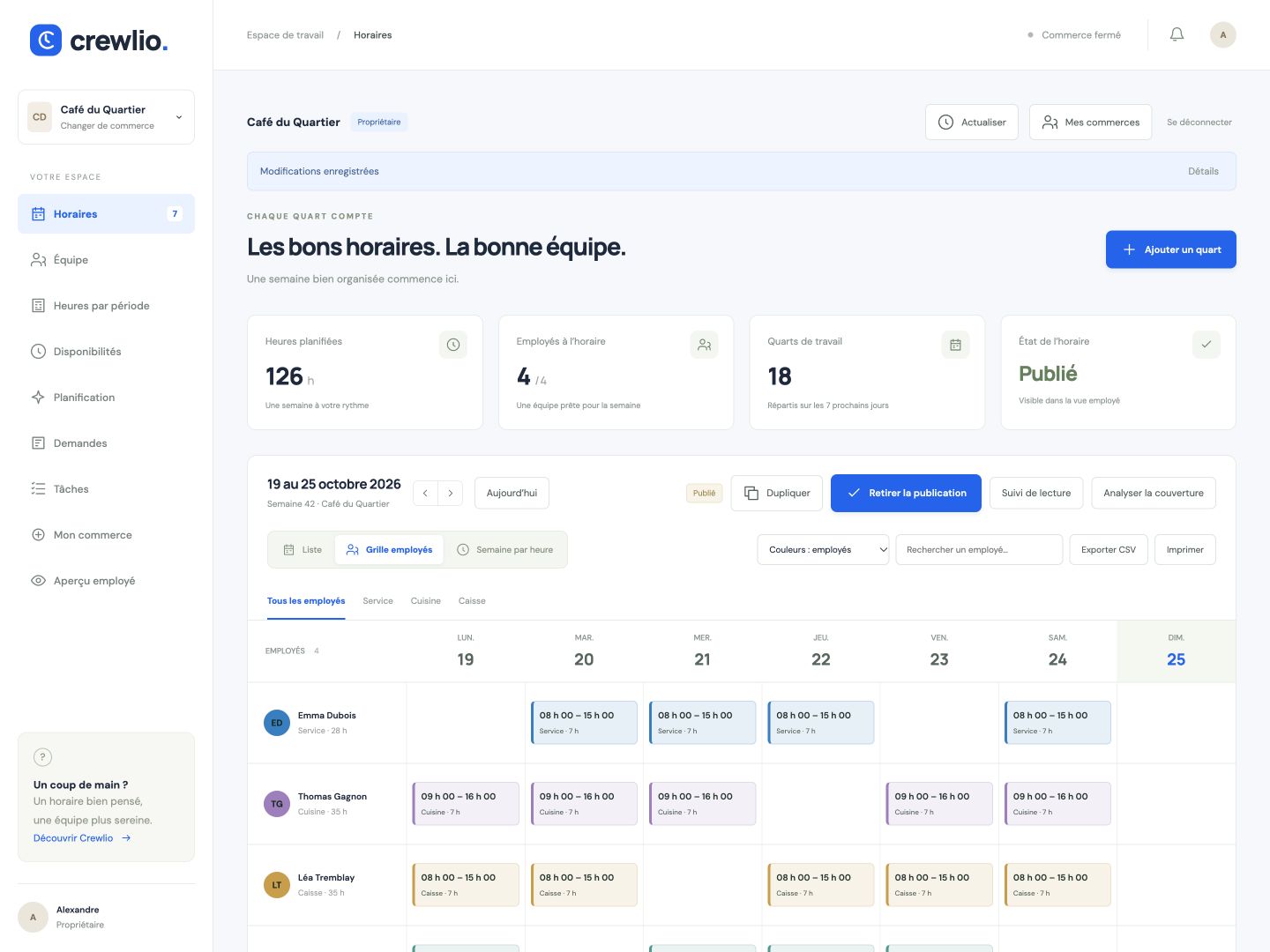Select the Cuisine tab
This screenshot has height=952, width=1270.
click(x=425, y=601)
